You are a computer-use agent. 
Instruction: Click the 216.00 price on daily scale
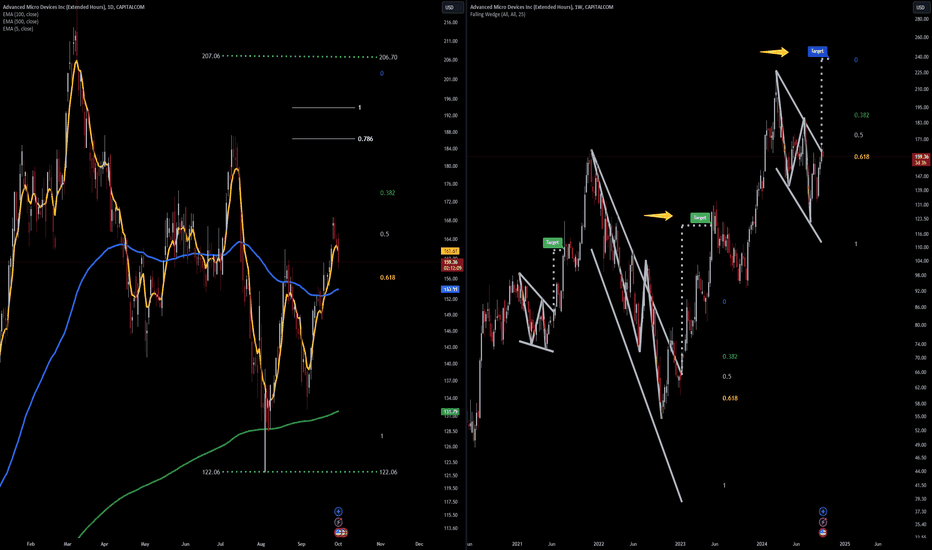451,23
